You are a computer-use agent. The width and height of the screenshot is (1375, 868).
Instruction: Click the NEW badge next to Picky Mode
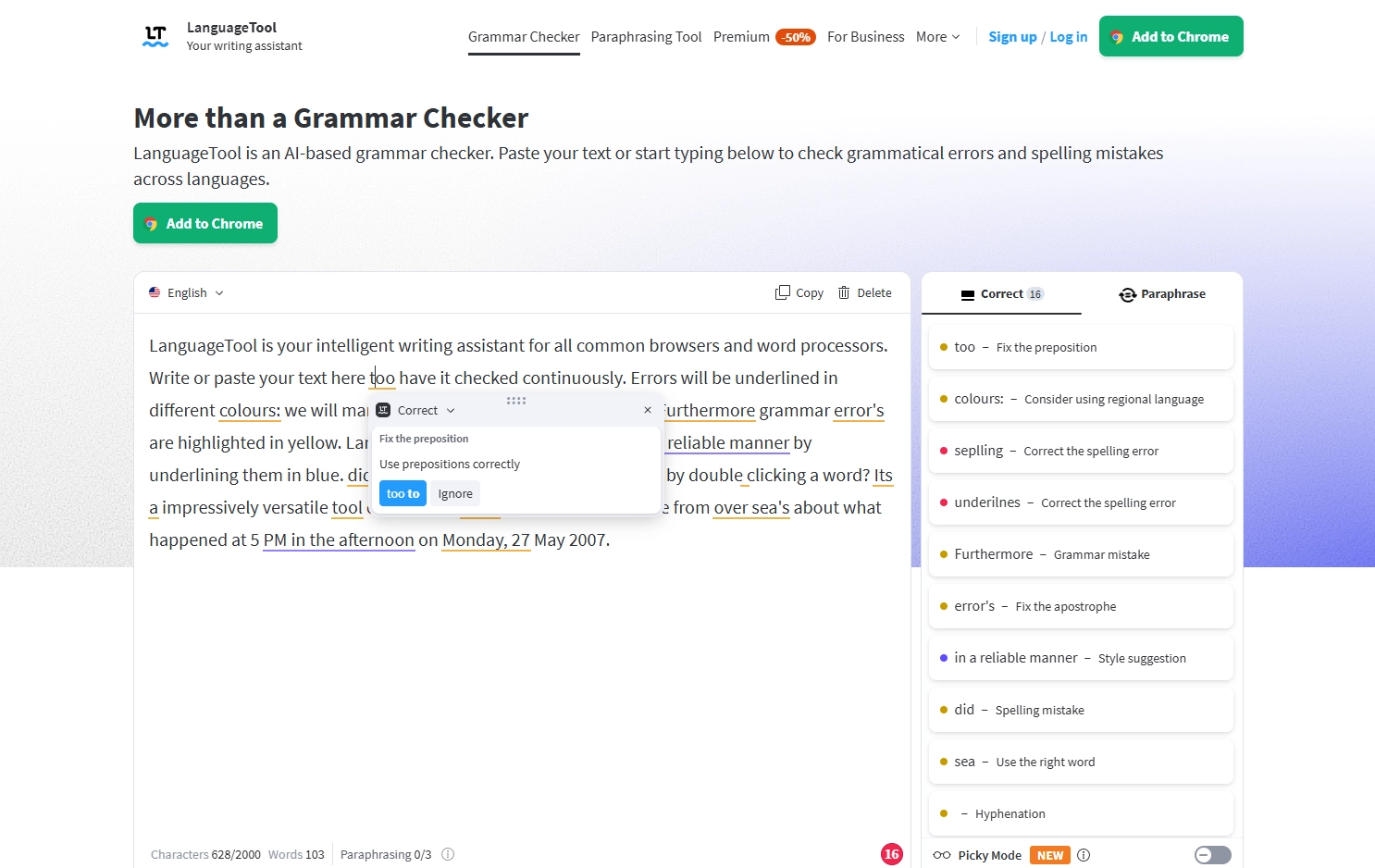pyautogui.click(x=1050, y=855)
